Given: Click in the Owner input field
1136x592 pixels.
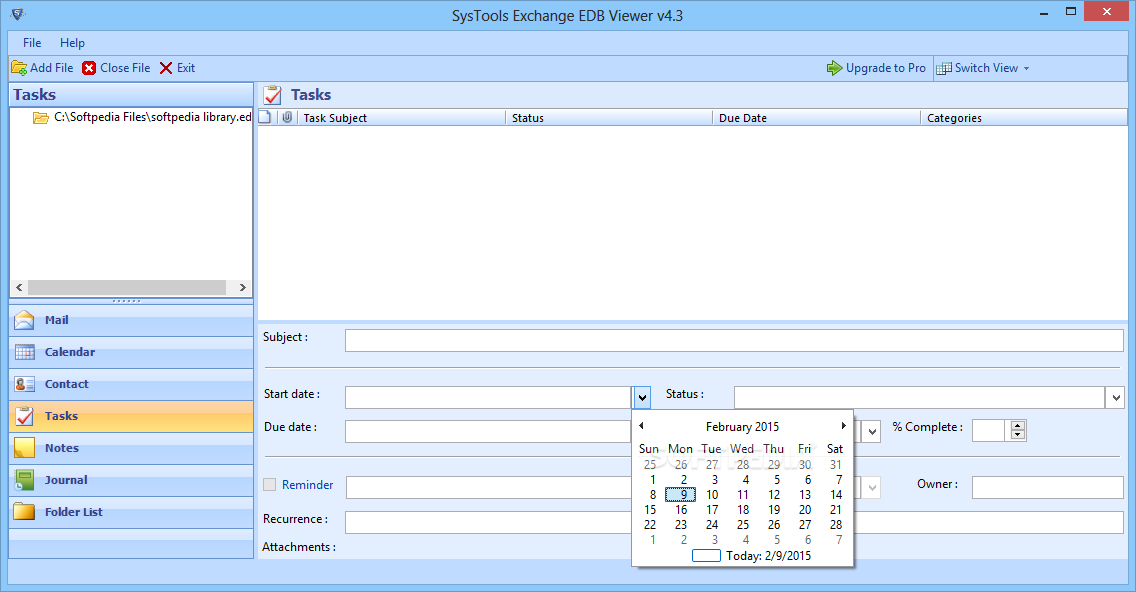Looking at the screenshot, I should [x=1048, y=488].
